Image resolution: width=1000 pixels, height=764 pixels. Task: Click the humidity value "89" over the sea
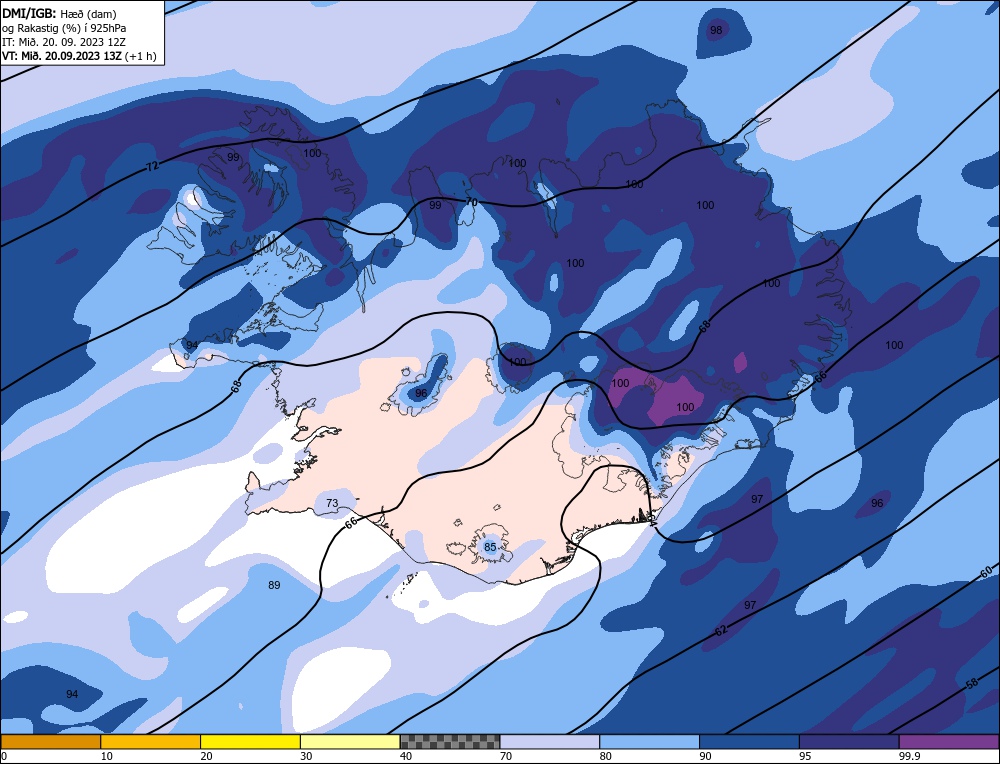click(x=274, y=585)
